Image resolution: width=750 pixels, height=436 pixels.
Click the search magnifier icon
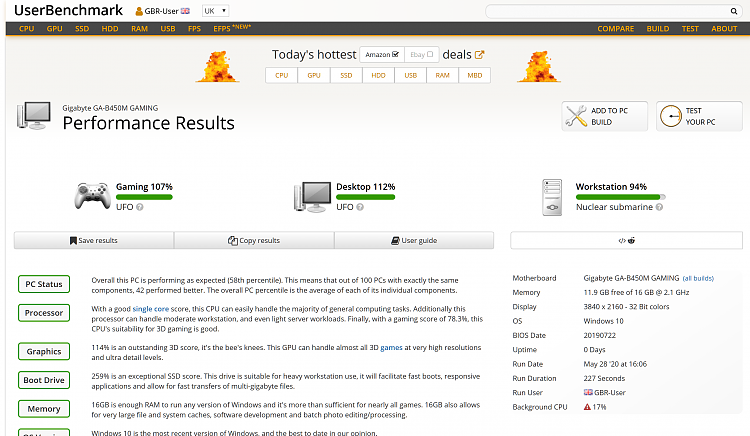[733, 11]
